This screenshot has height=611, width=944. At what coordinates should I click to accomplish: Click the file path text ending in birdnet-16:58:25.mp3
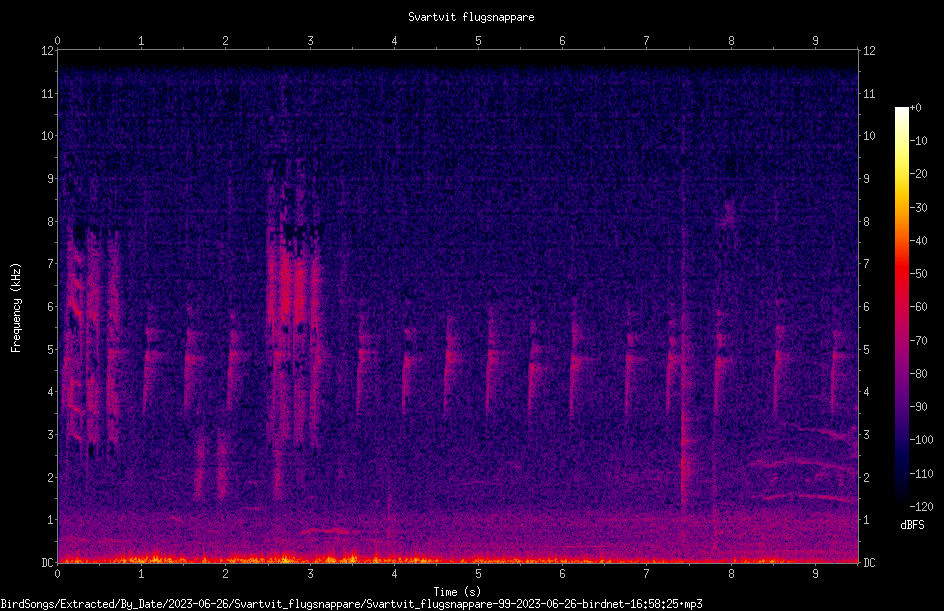pos(351,604)
